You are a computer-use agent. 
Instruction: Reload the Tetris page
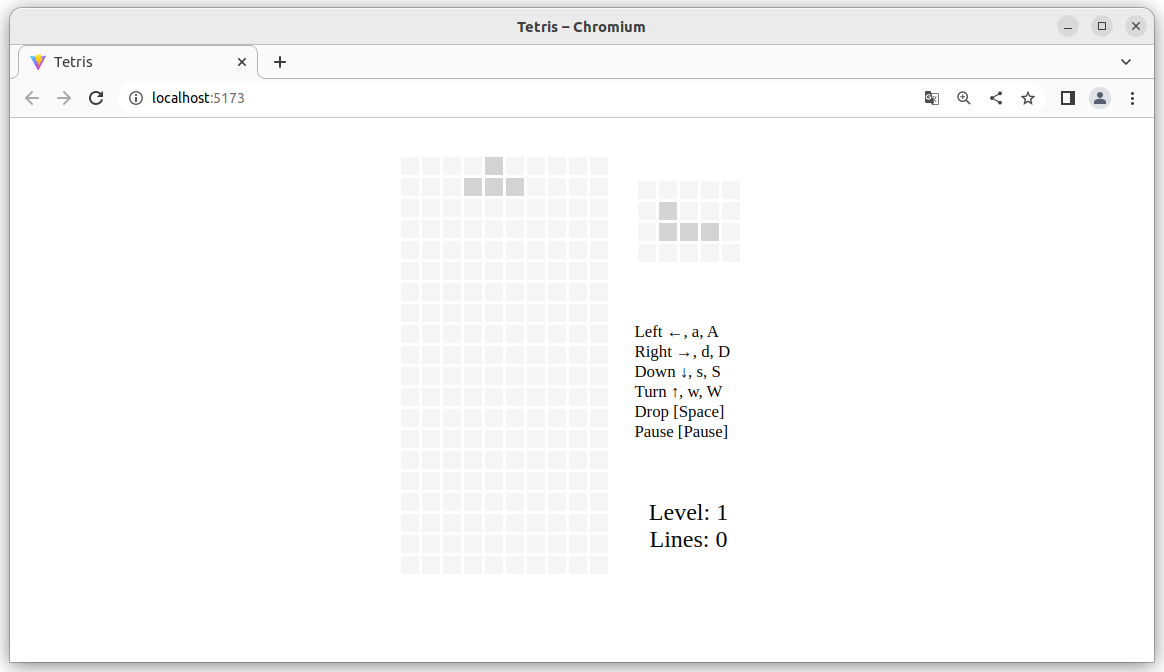coord(96,98)
